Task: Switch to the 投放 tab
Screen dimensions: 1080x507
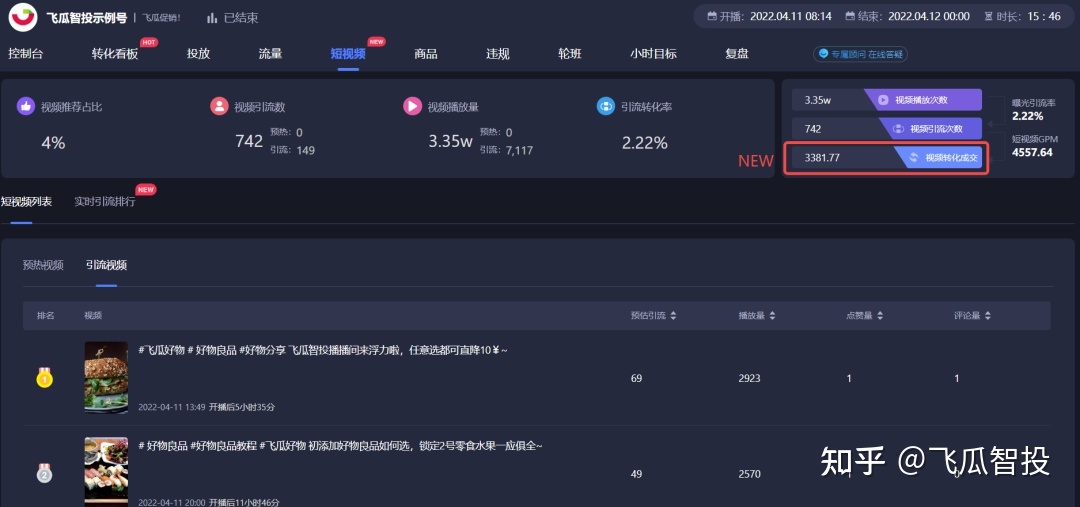Action: [198, 54]
